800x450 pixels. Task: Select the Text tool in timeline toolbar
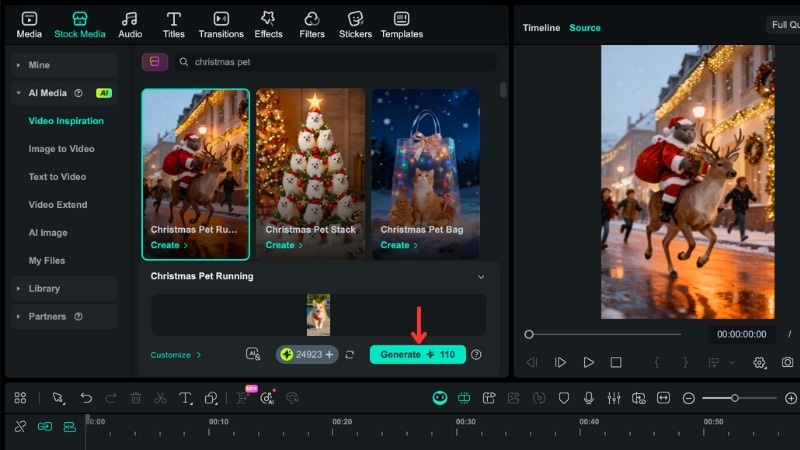185,398
